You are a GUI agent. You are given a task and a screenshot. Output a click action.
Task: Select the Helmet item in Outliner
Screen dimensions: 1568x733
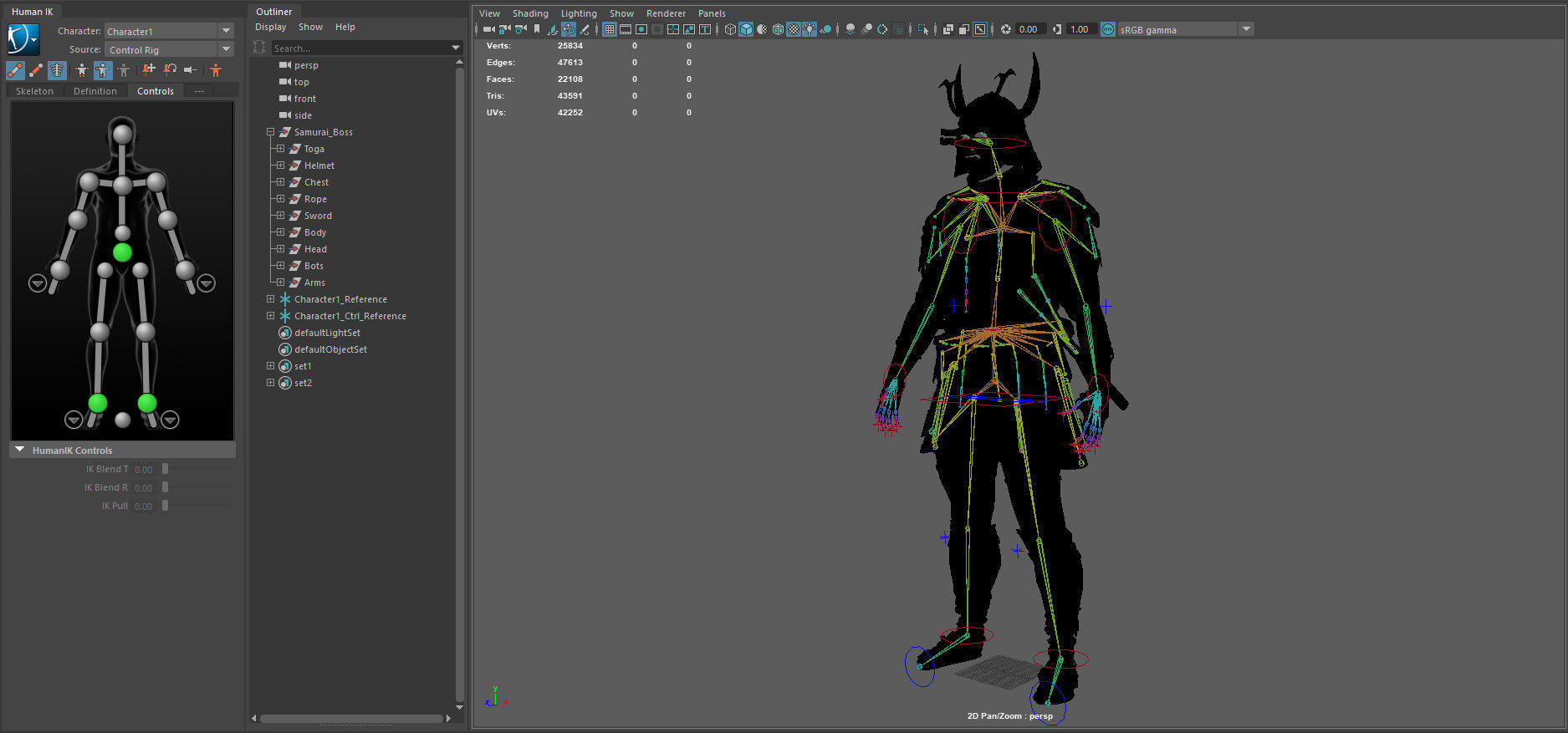coord(319,165)
